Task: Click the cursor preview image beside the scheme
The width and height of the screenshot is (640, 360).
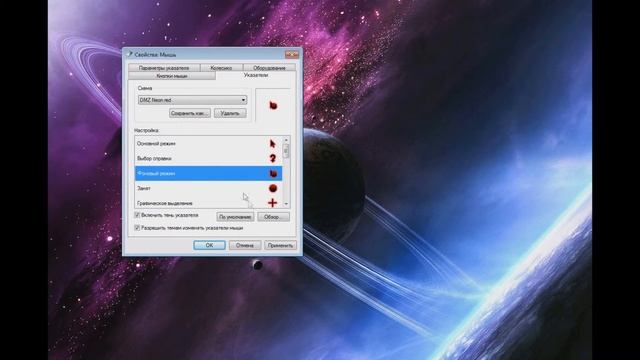Action: (273, 105)
